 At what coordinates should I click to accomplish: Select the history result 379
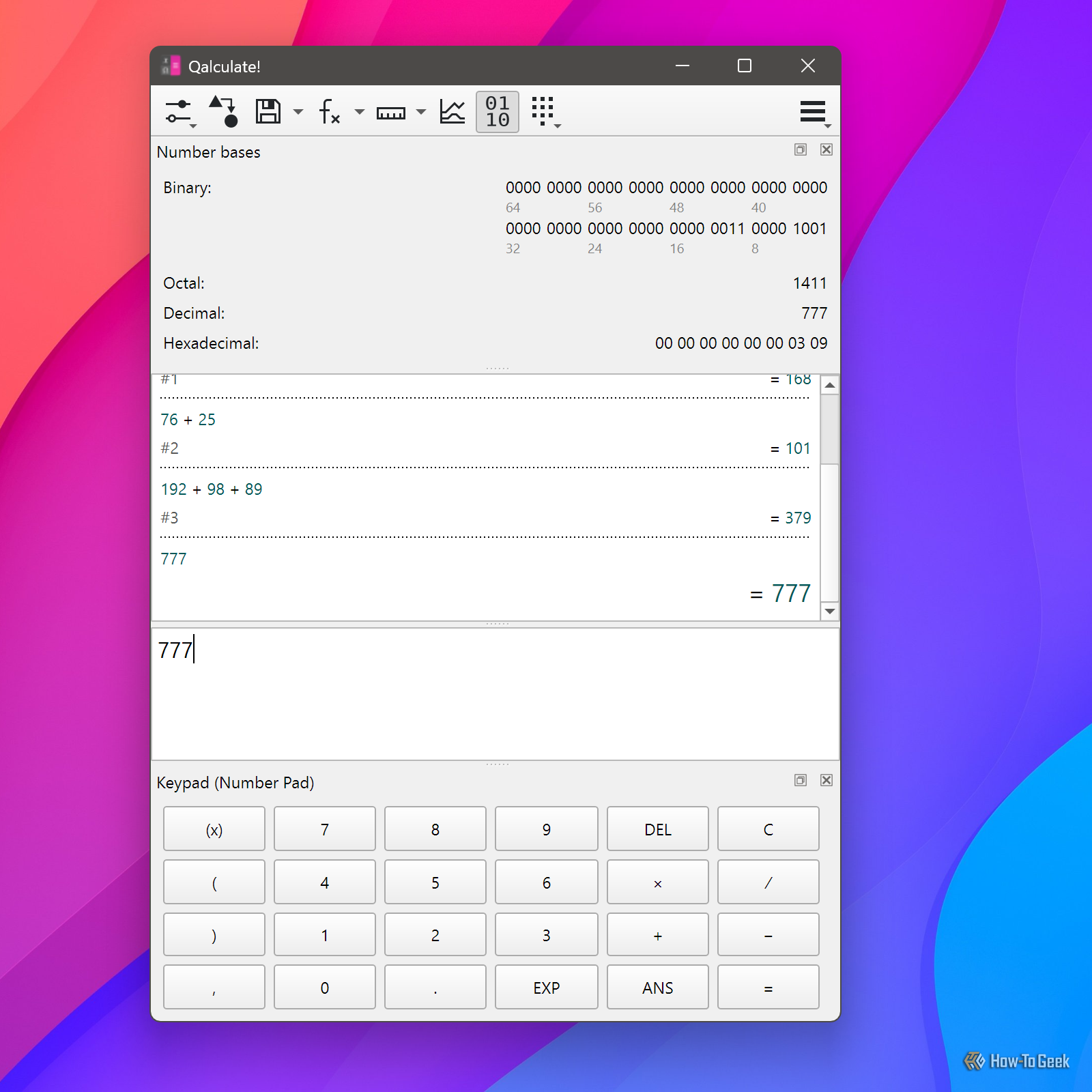click(798, 518)
